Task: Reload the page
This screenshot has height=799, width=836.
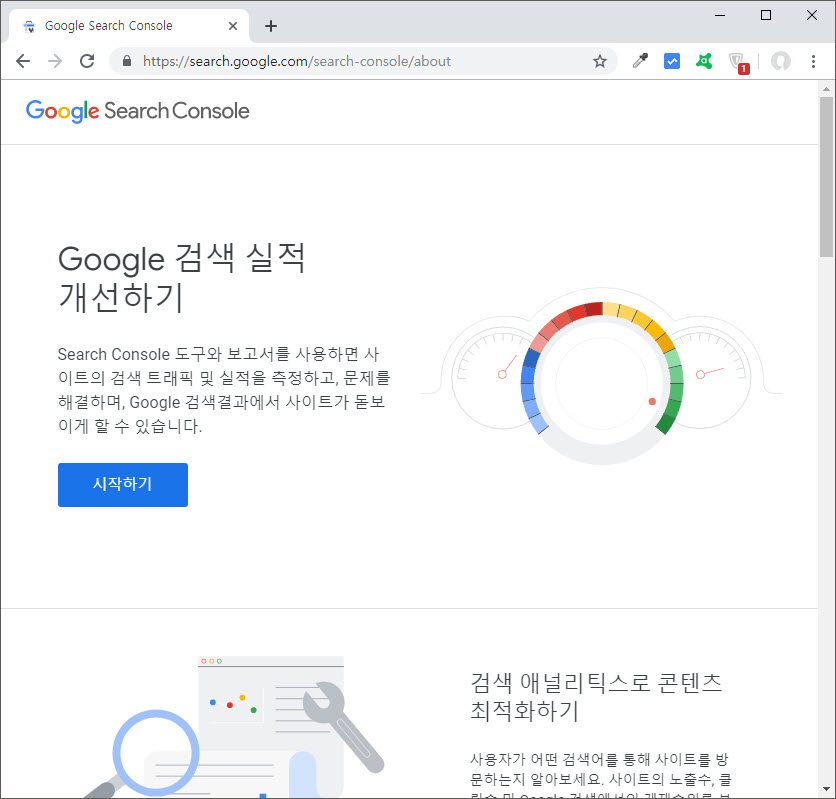Action: coord(87,61)
